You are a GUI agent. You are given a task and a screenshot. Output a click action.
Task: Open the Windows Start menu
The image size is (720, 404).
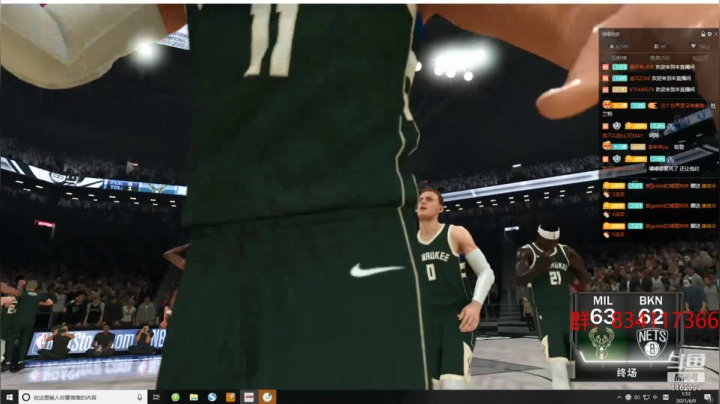(x=9, y=397)
